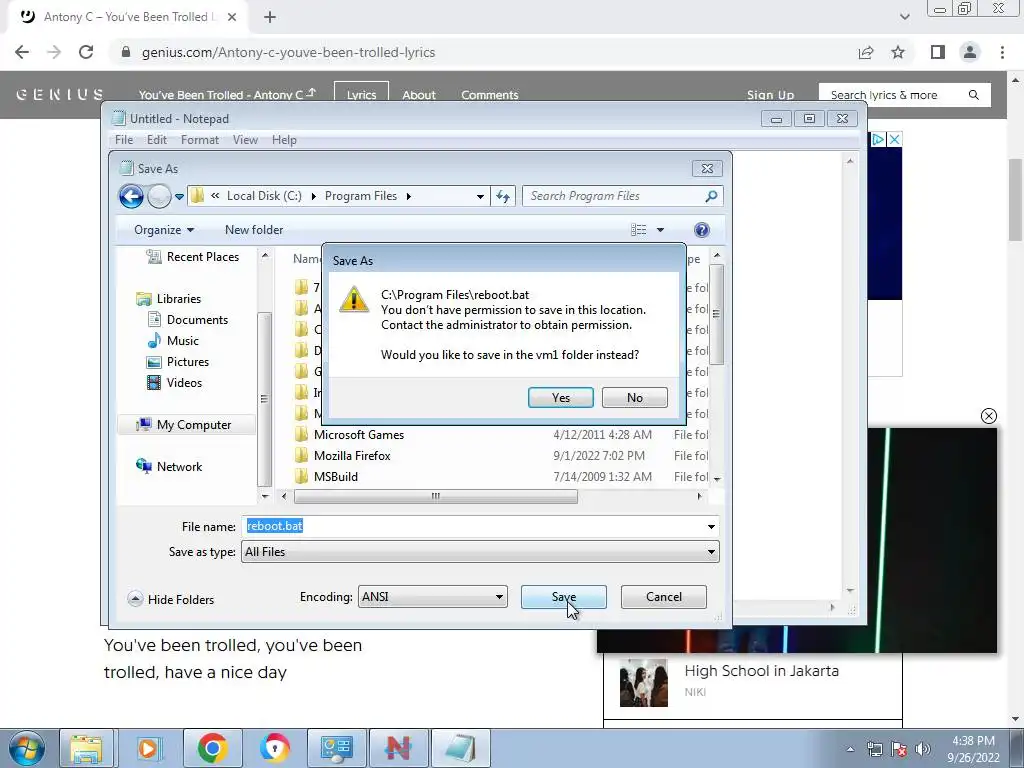The width and height of the screenshot is (1024, 768).
Task: Close the floating video player
Action: pyautogui.click(x=989, y=416)
